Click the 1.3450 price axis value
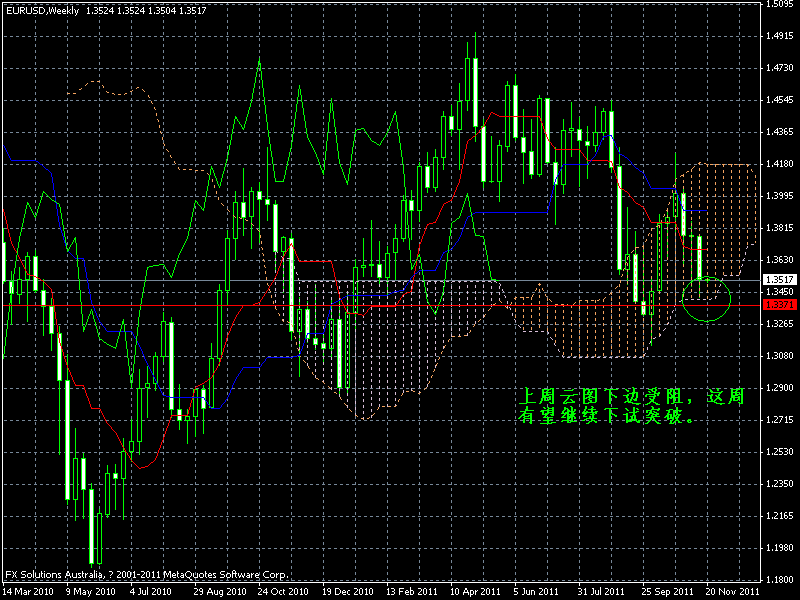 tap(780, 292)
